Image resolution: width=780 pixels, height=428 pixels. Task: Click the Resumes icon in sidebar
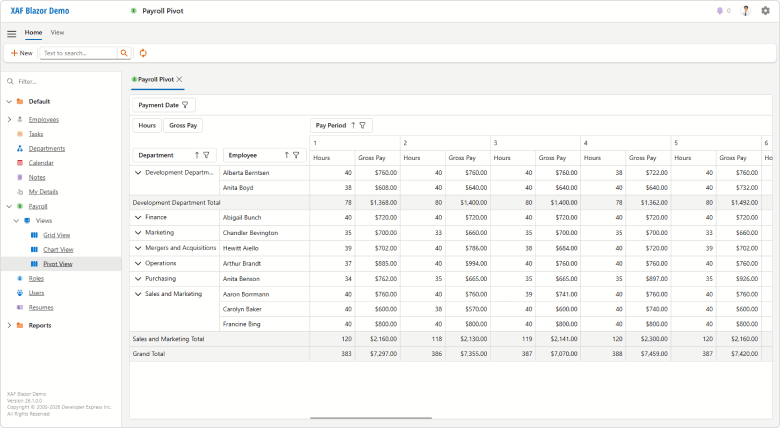(x=20, y=308)
